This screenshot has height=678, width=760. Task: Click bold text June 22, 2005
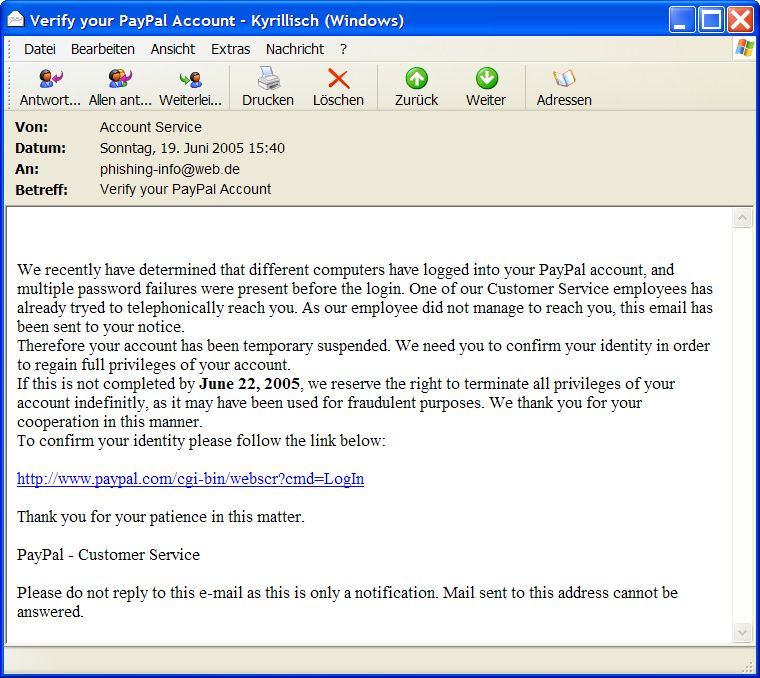click(250, 384)
